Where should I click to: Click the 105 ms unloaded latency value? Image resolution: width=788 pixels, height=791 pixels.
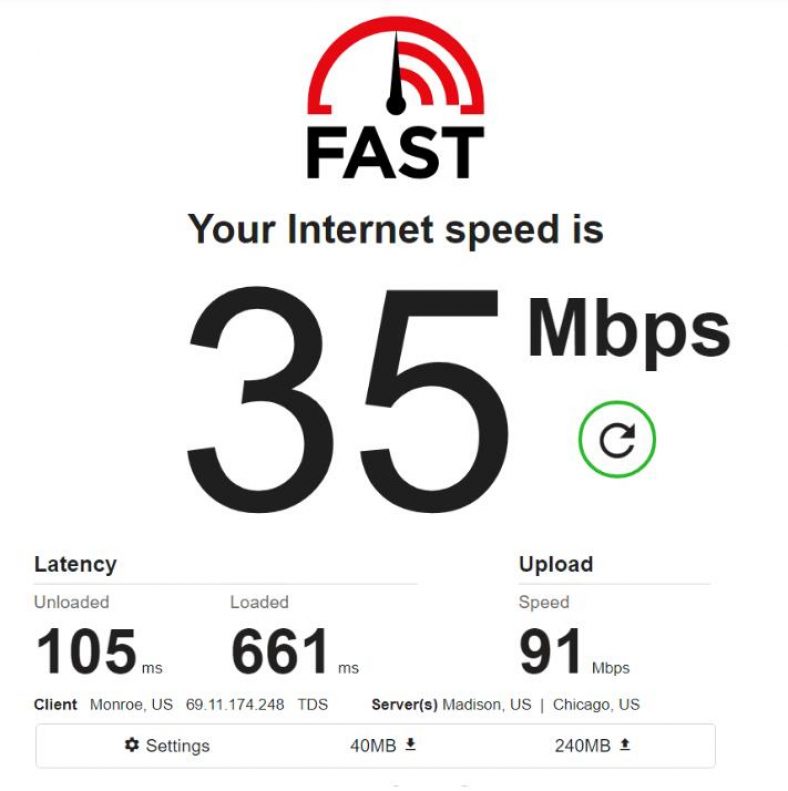click(99, 651)
